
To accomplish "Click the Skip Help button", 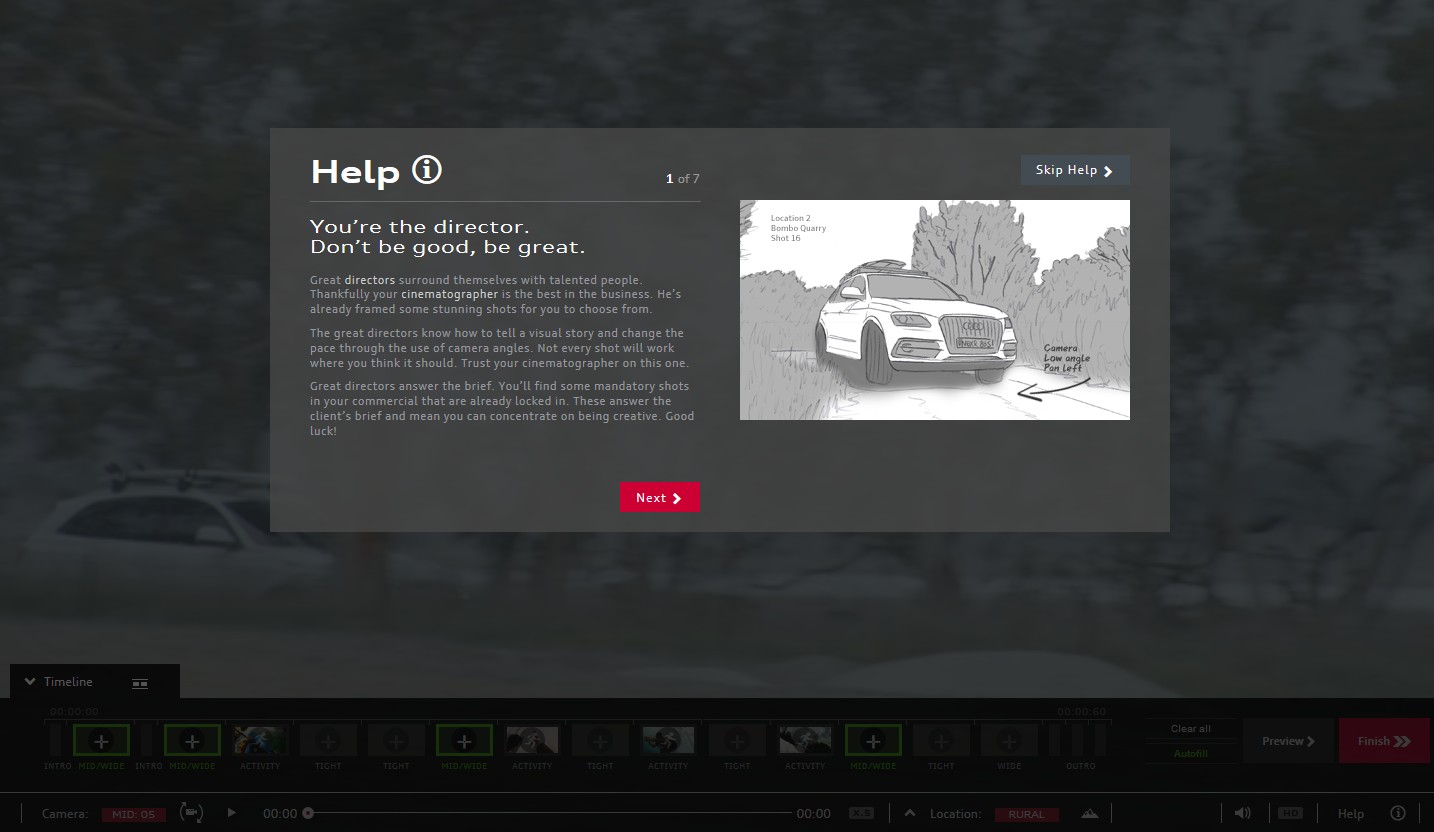I will [1074, 170].
